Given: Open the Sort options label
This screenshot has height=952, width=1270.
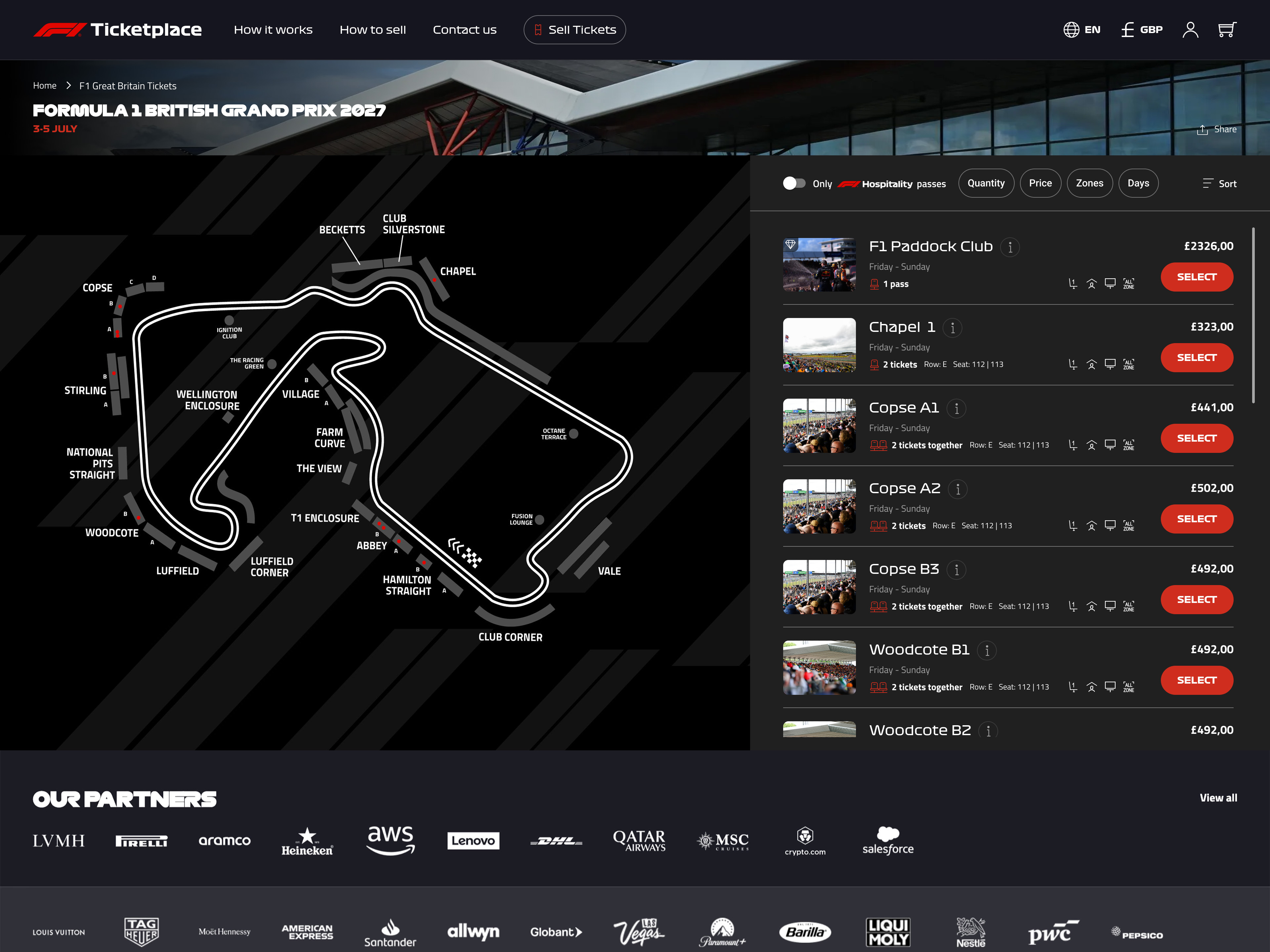Looking at the screenshot, I should (1228, 184).
